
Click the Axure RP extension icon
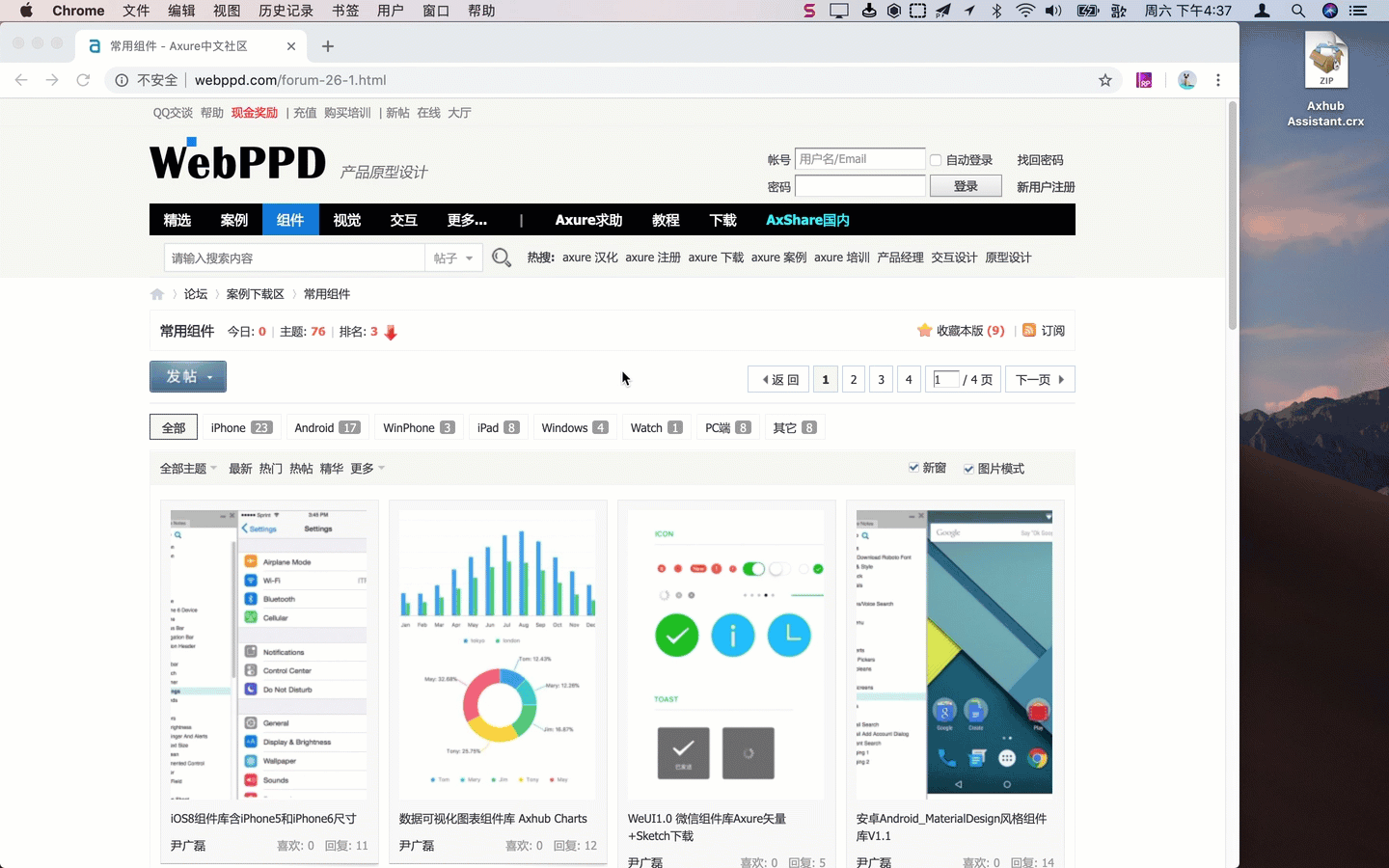click(x=1144, y=80)
